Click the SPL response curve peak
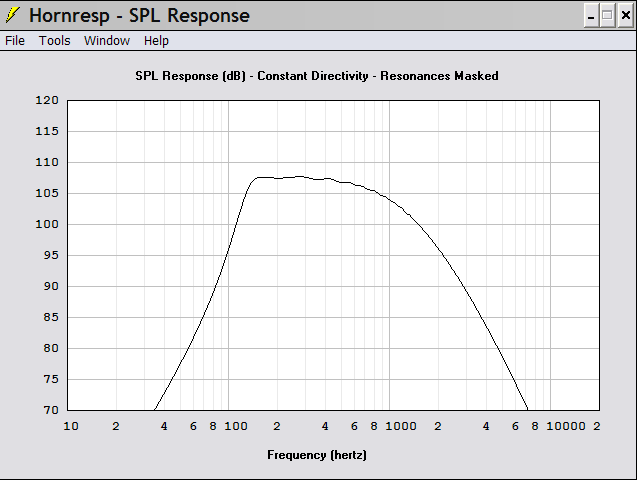Screen dimensions: 637x480 (x=300, y=176)
